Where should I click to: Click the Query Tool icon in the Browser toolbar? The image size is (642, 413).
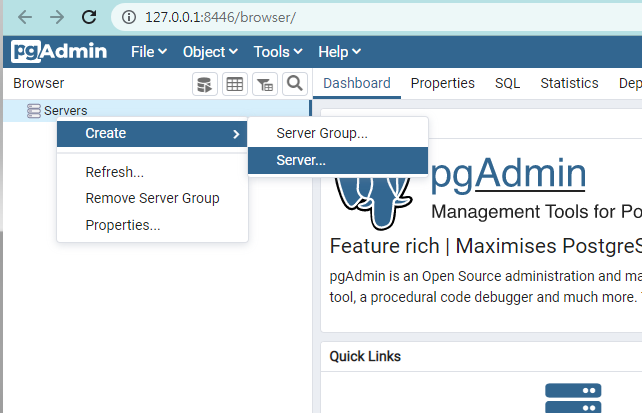[205, 84]
